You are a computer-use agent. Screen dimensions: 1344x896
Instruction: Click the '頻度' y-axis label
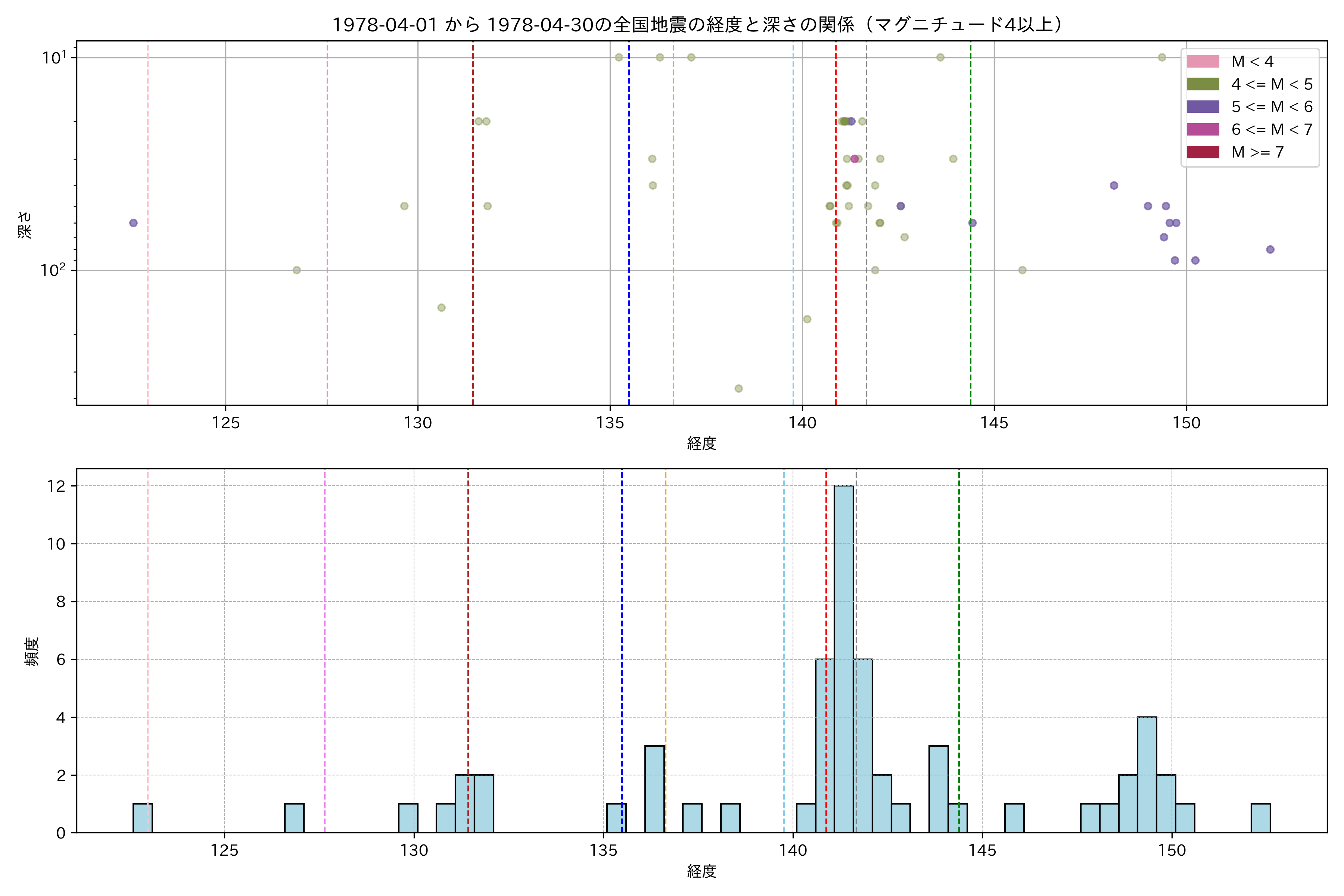pos(32,651)
